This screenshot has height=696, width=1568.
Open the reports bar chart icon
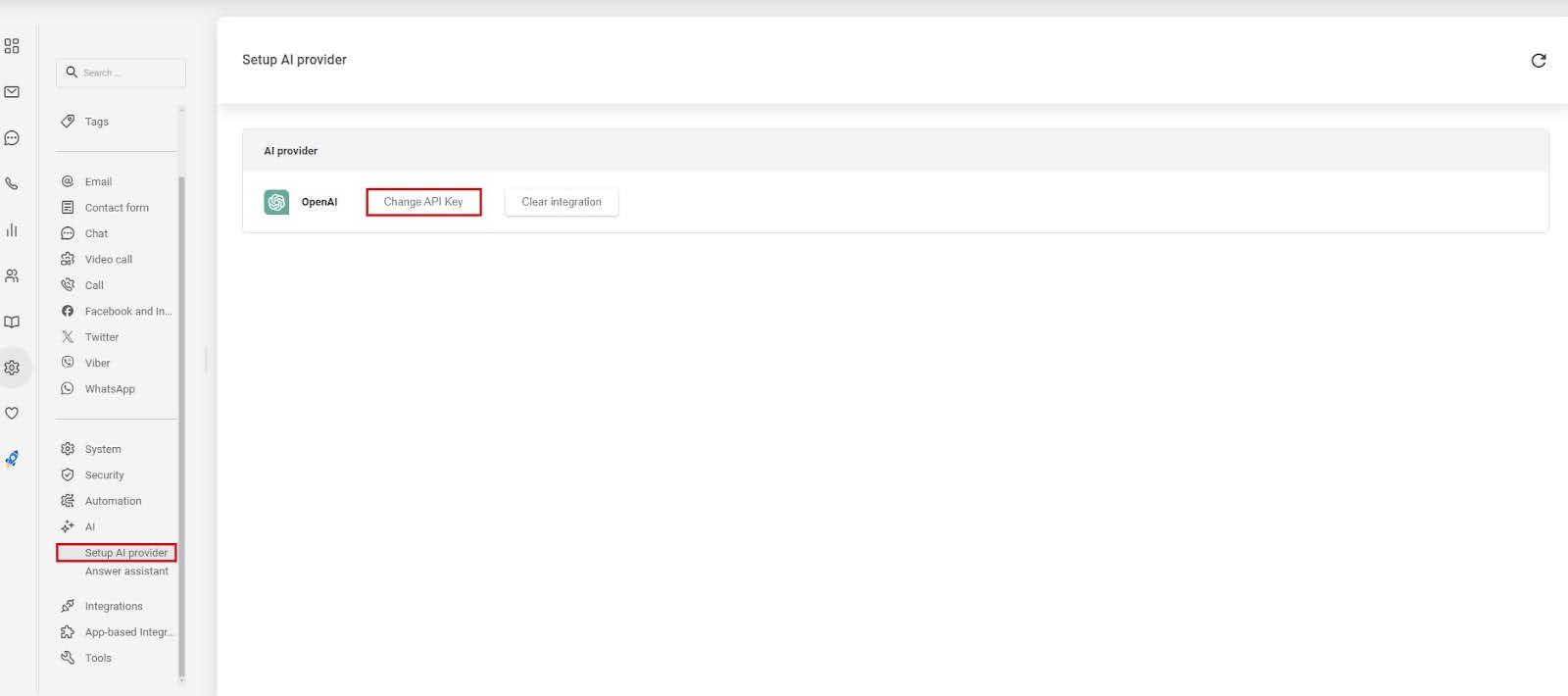point(12,229)
